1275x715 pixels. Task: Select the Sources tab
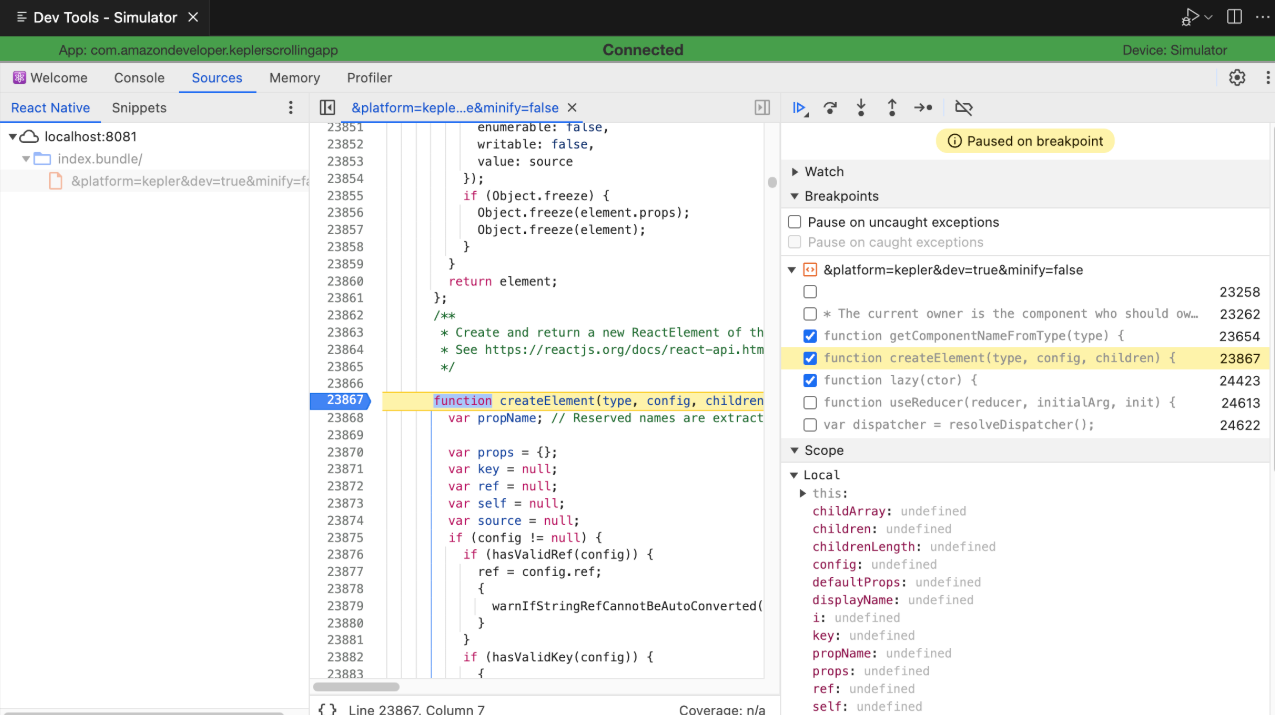tap(217, 78)
